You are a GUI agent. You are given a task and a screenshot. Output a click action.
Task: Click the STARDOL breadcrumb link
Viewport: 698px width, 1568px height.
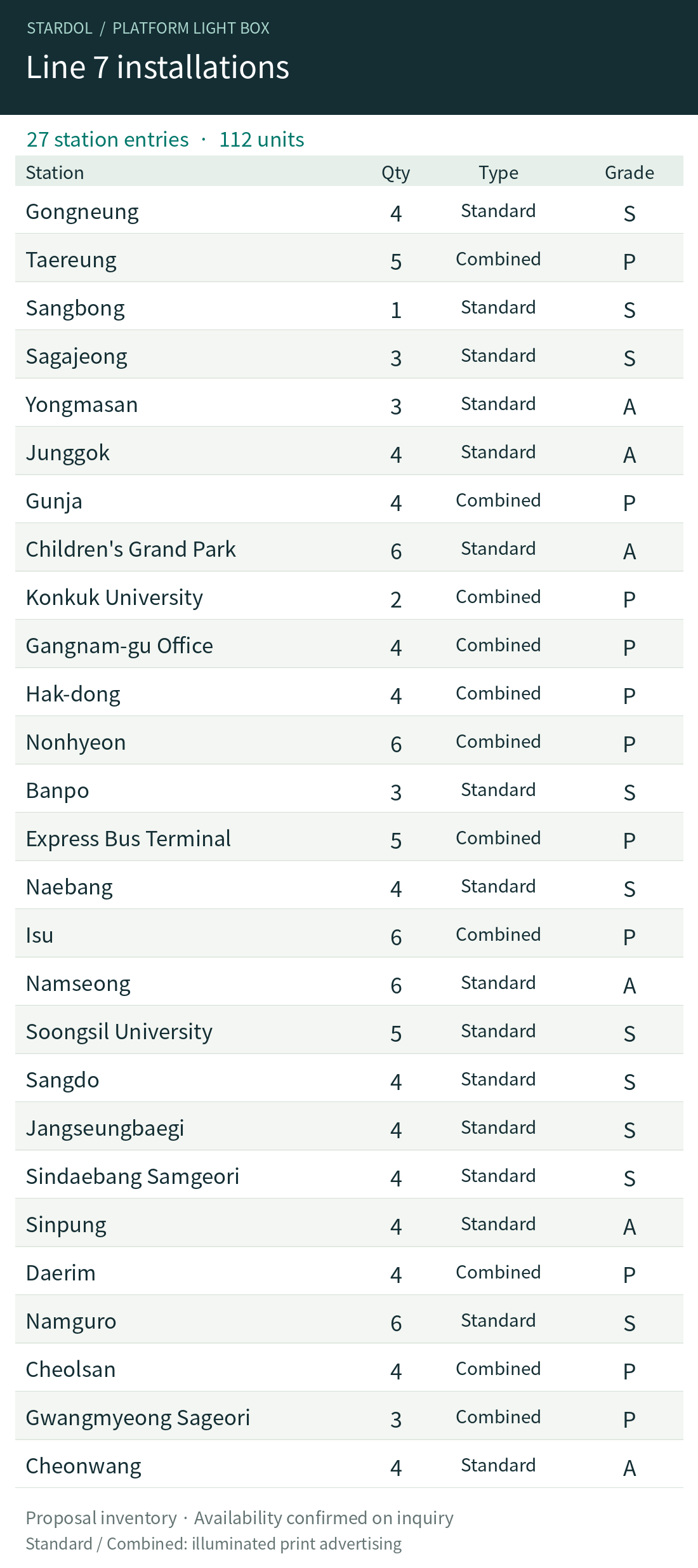pyautogui.click(x=60, y=28)
